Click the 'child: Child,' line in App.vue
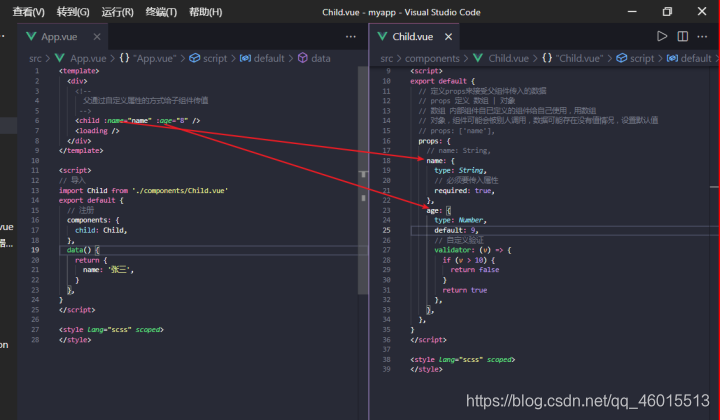The height and width of the screenshot is (420, 720). coord(101,230)
